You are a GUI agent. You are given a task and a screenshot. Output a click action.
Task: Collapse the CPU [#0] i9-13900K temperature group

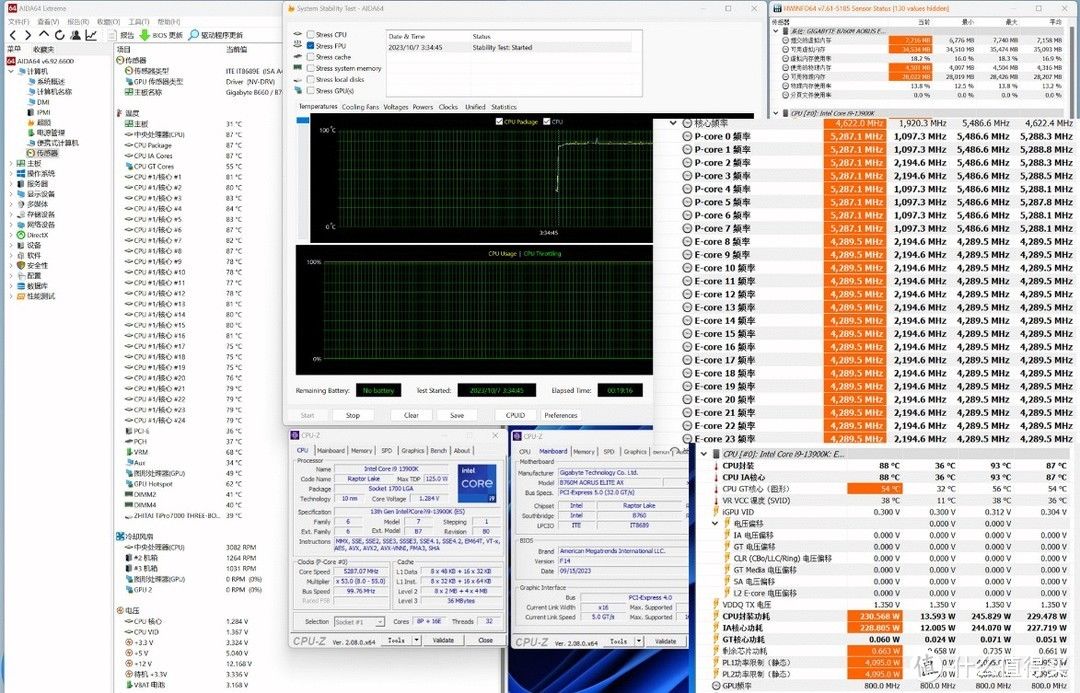click(x=704, y=454)
